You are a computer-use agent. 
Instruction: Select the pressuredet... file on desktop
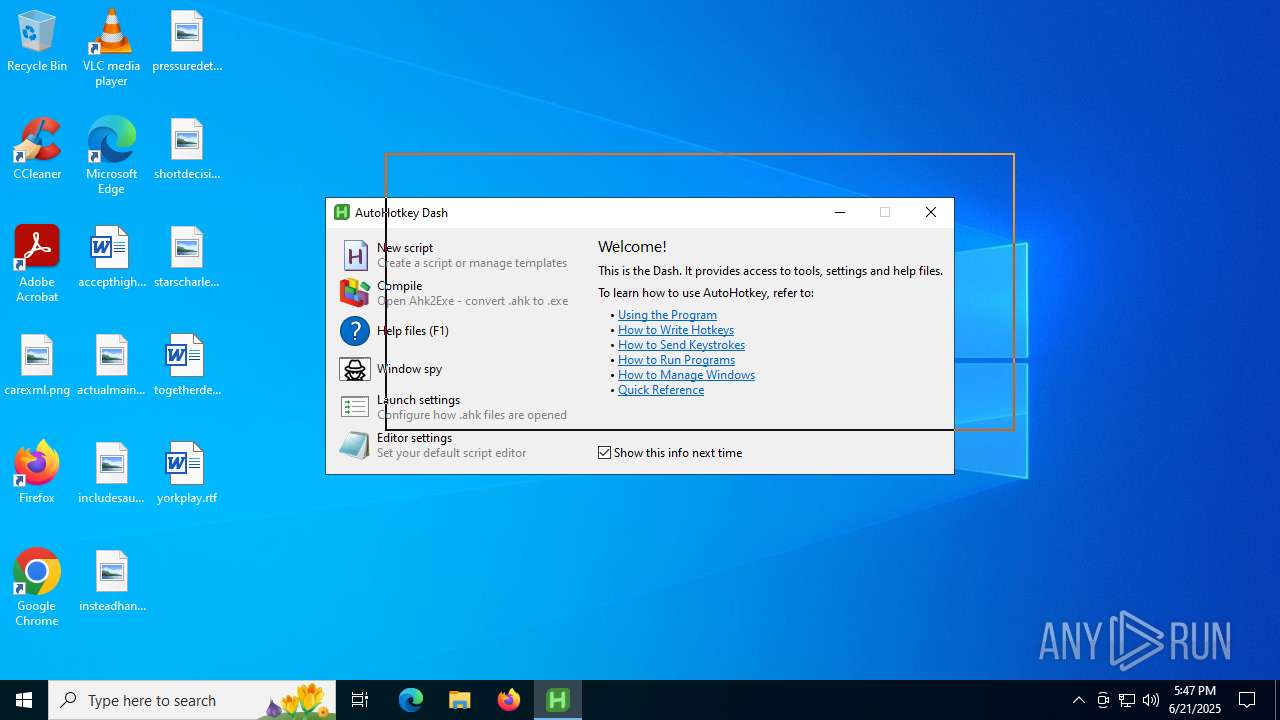(187, 42)
